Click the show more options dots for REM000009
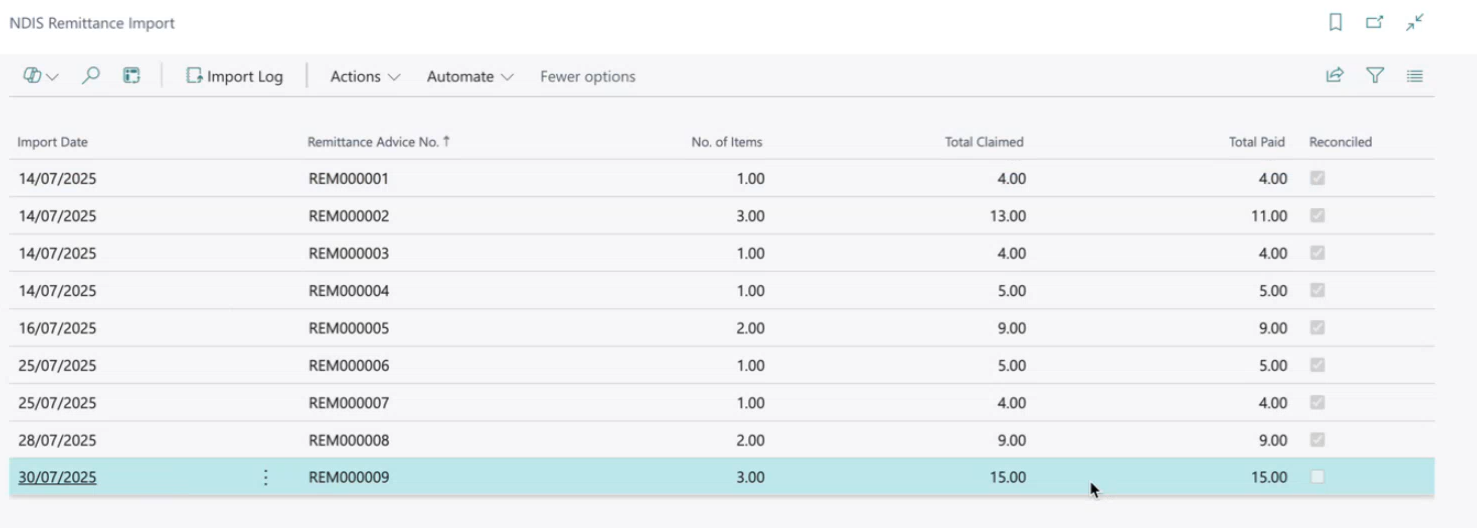Image resolution: width=1477 pixels, height=528 pixels. 266,477
